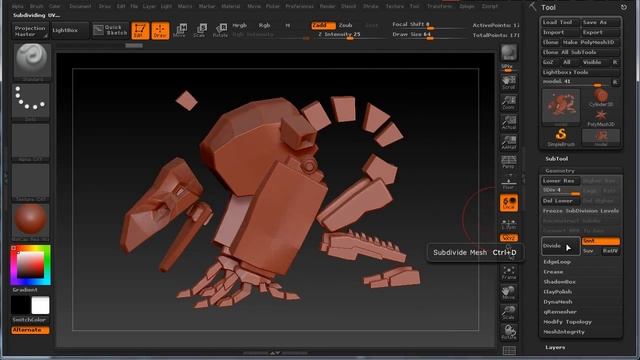Collapse the Geometry section

tap(560, 171)
